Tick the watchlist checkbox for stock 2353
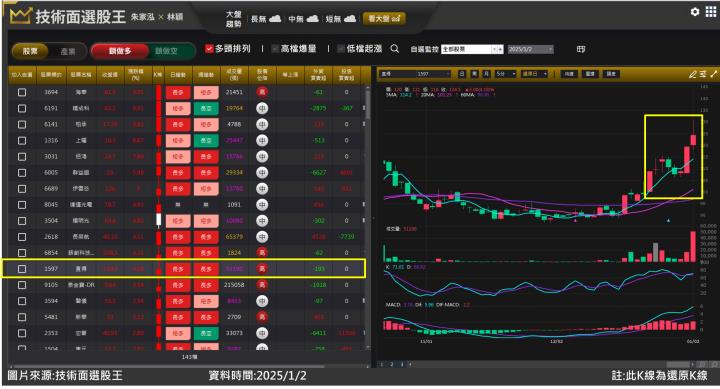This screenshot has width=720, height=389. [22, 333]
